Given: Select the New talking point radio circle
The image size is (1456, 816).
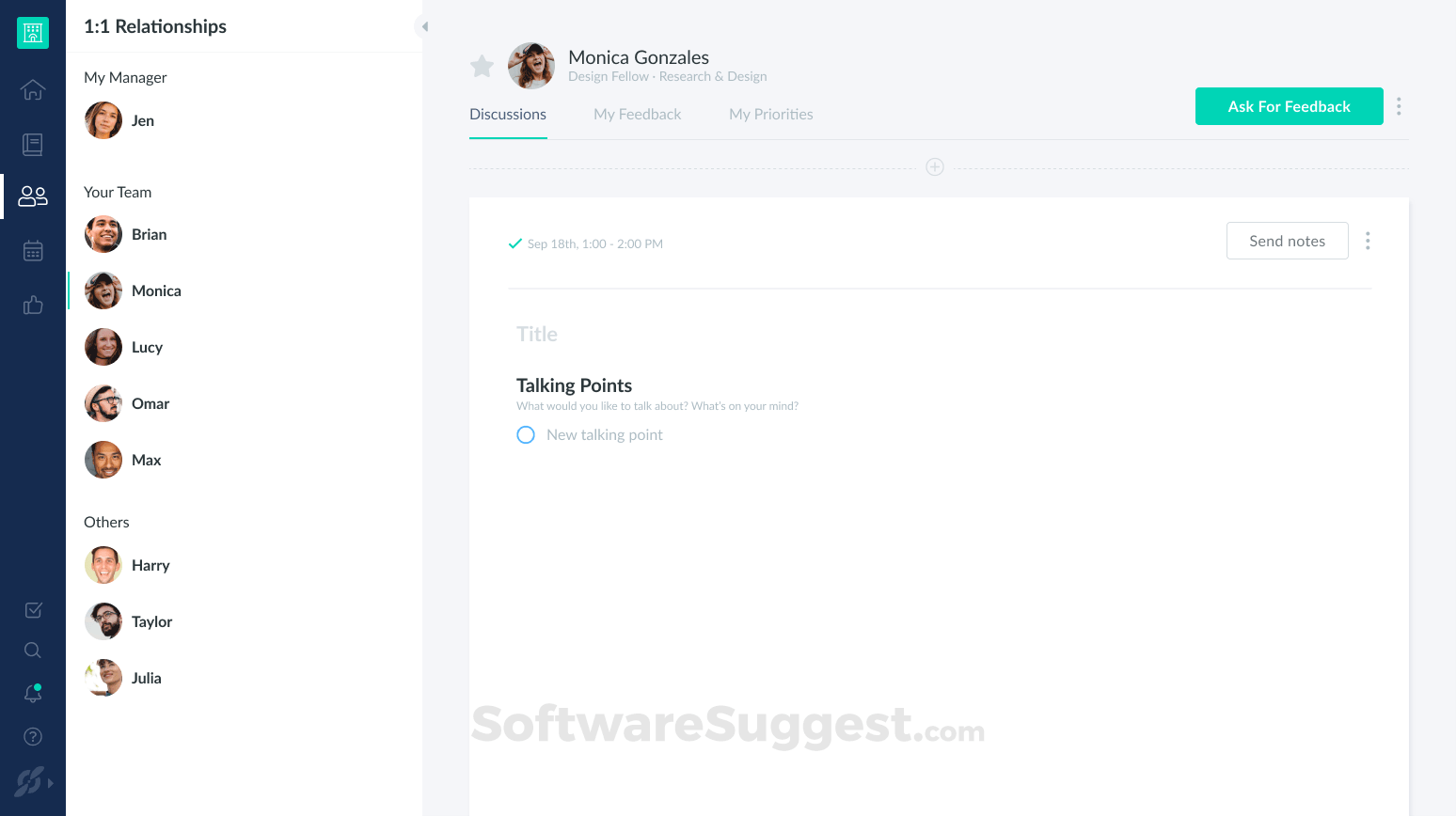Looking at the screenshot, I should coord(526,434).
